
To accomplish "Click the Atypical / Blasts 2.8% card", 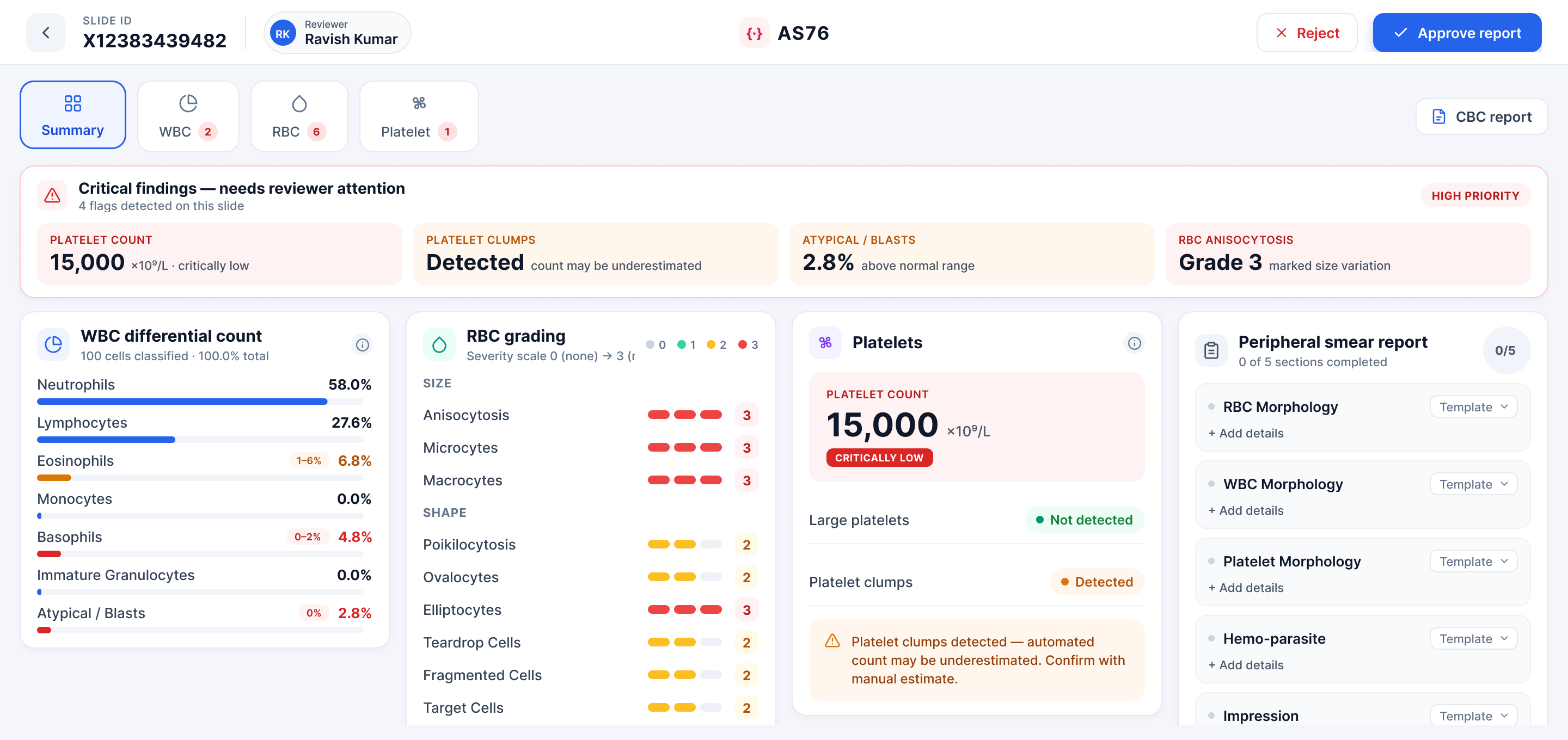I will pyautogui.click(x=971, y=254).
